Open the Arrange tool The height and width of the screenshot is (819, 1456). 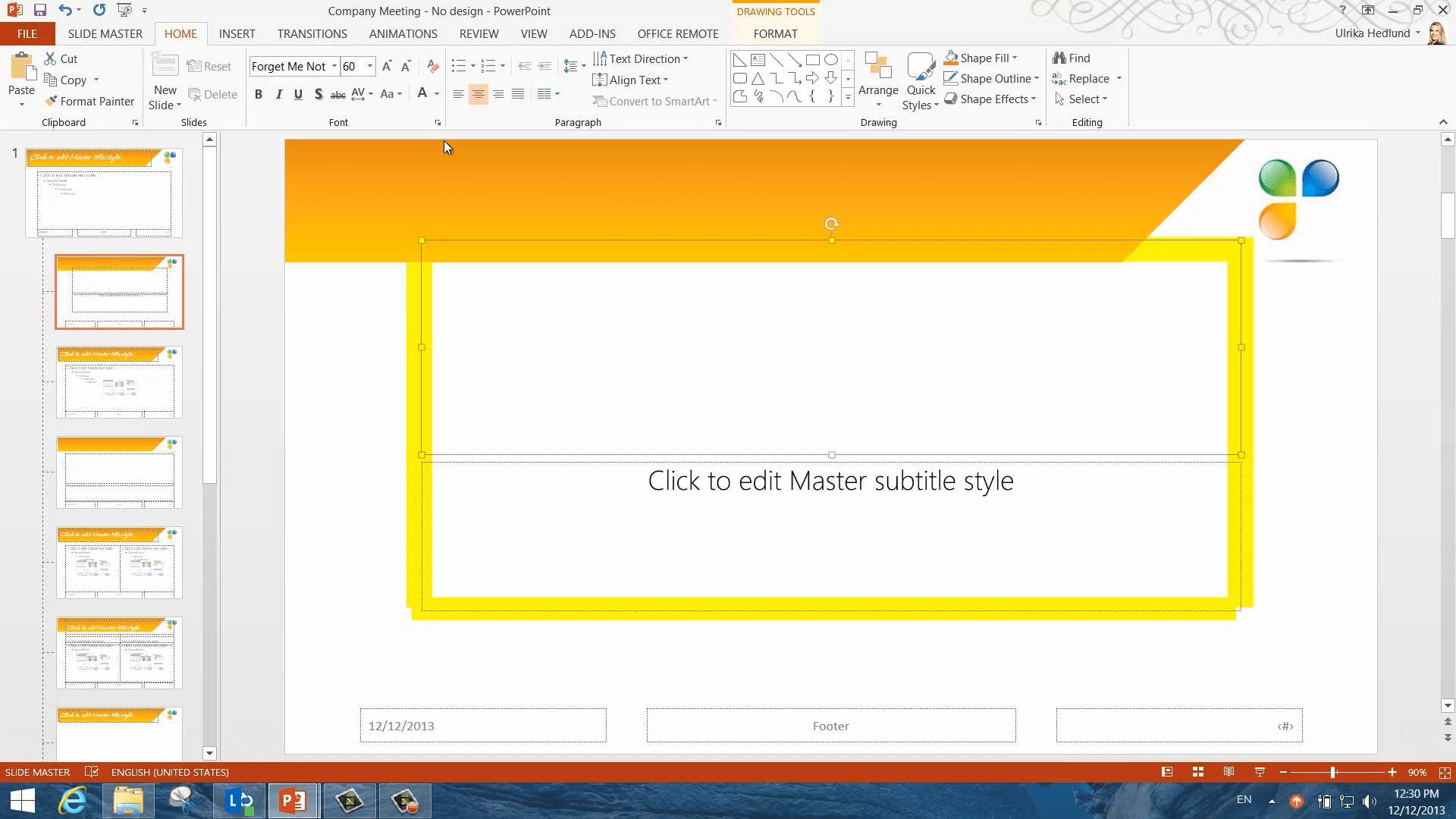tap(878, 80)
